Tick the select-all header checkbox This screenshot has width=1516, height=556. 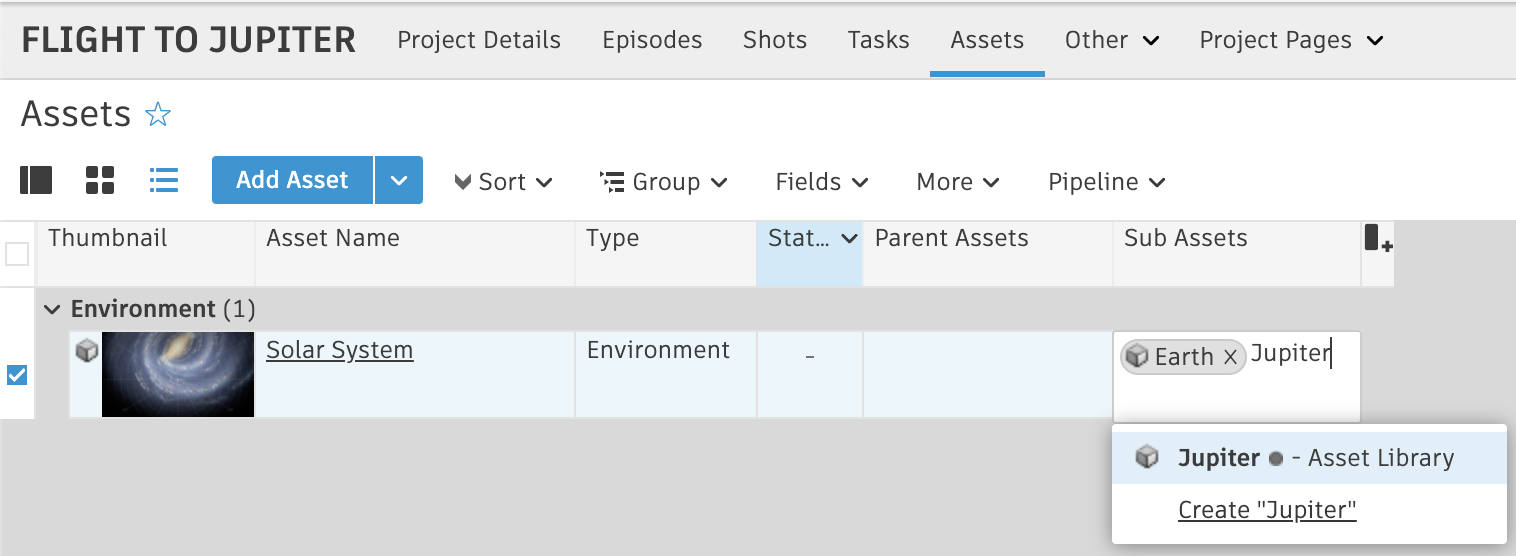coord(17,254)
